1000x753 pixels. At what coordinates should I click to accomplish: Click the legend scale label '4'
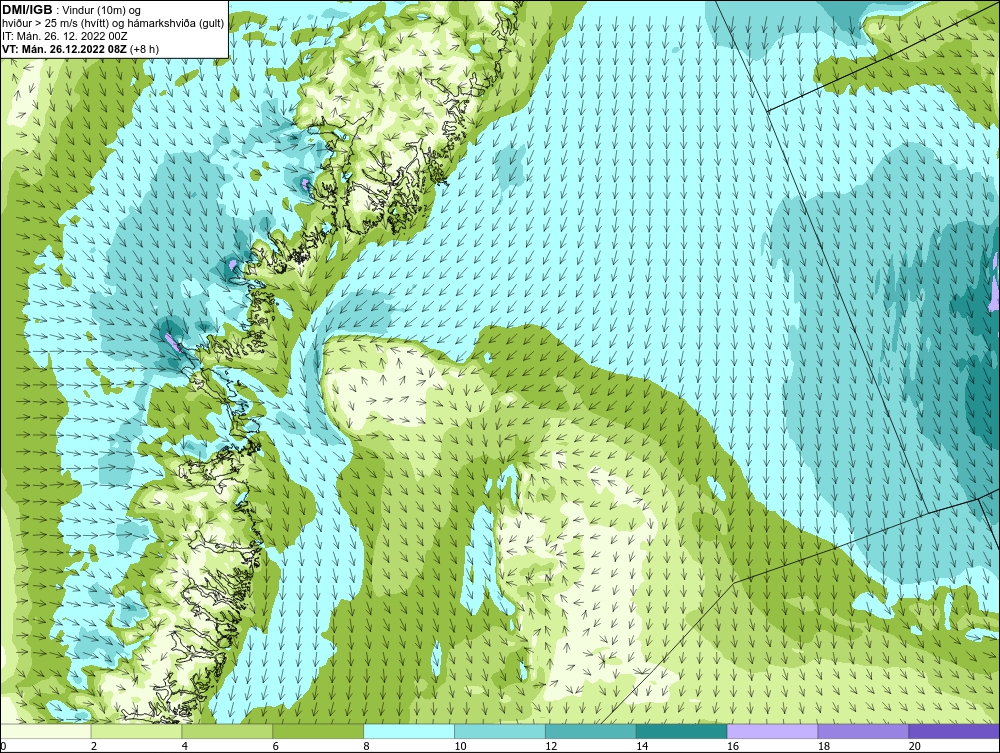click(x=185, y=746)
